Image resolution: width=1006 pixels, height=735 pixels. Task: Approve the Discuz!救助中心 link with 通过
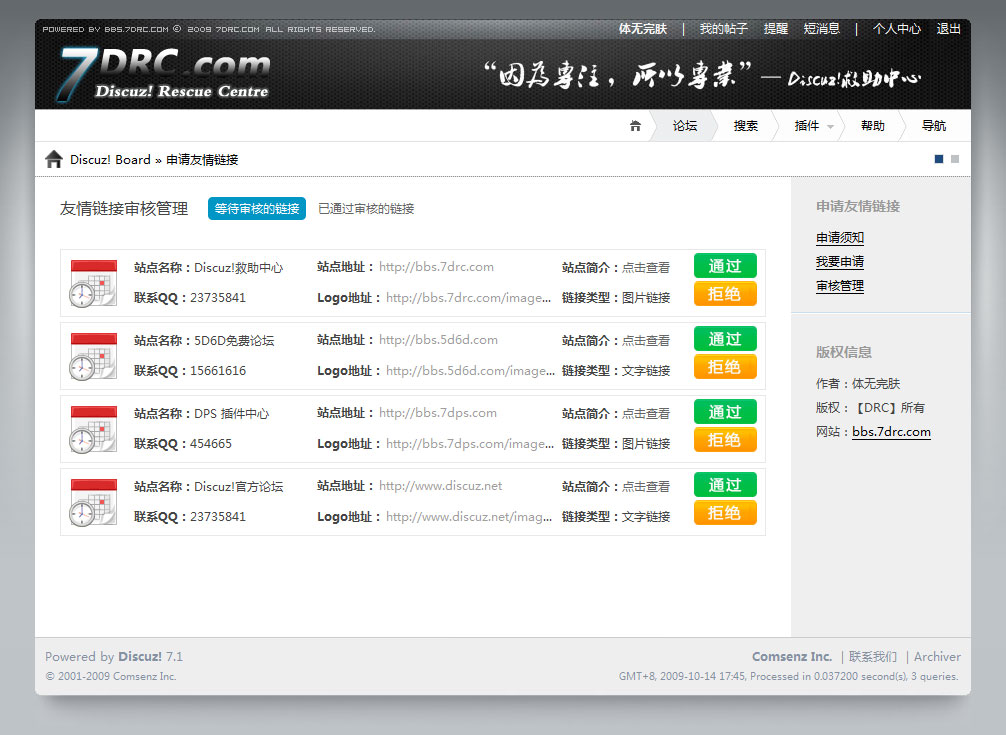click(x=725, y=266)
